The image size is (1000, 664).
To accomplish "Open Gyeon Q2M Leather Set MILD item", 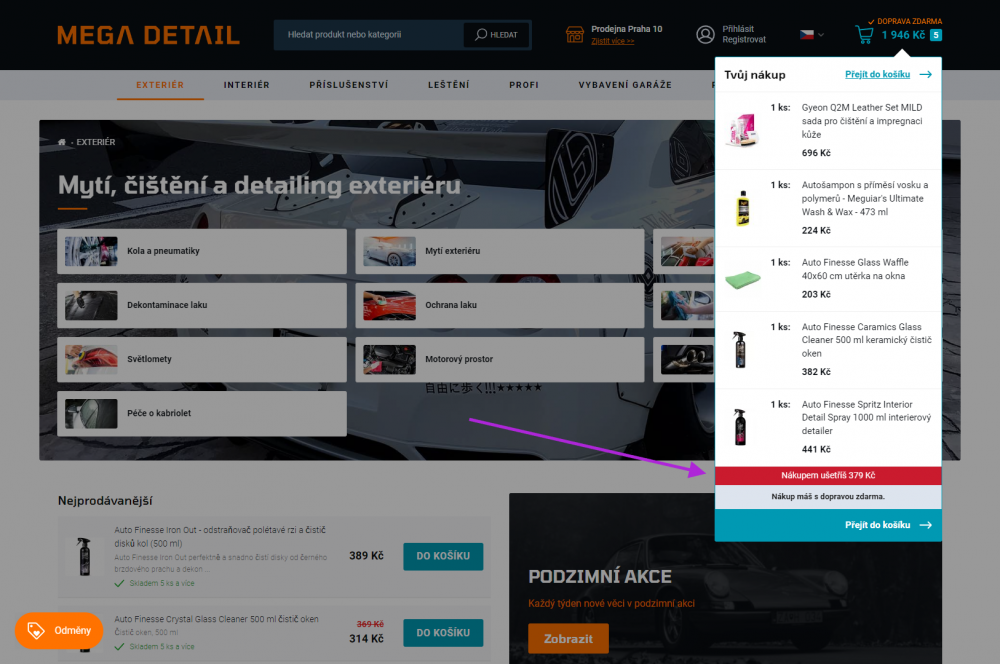I will click(x=862, y=121).
